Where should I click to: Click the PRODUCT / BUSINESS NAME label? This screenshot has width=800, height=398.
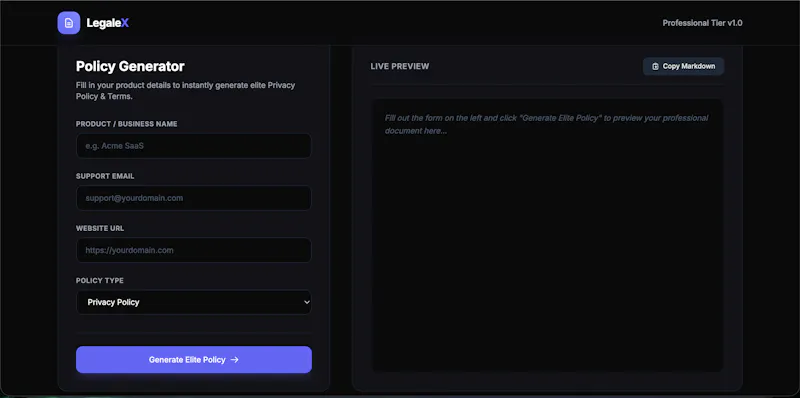(127, 124)
